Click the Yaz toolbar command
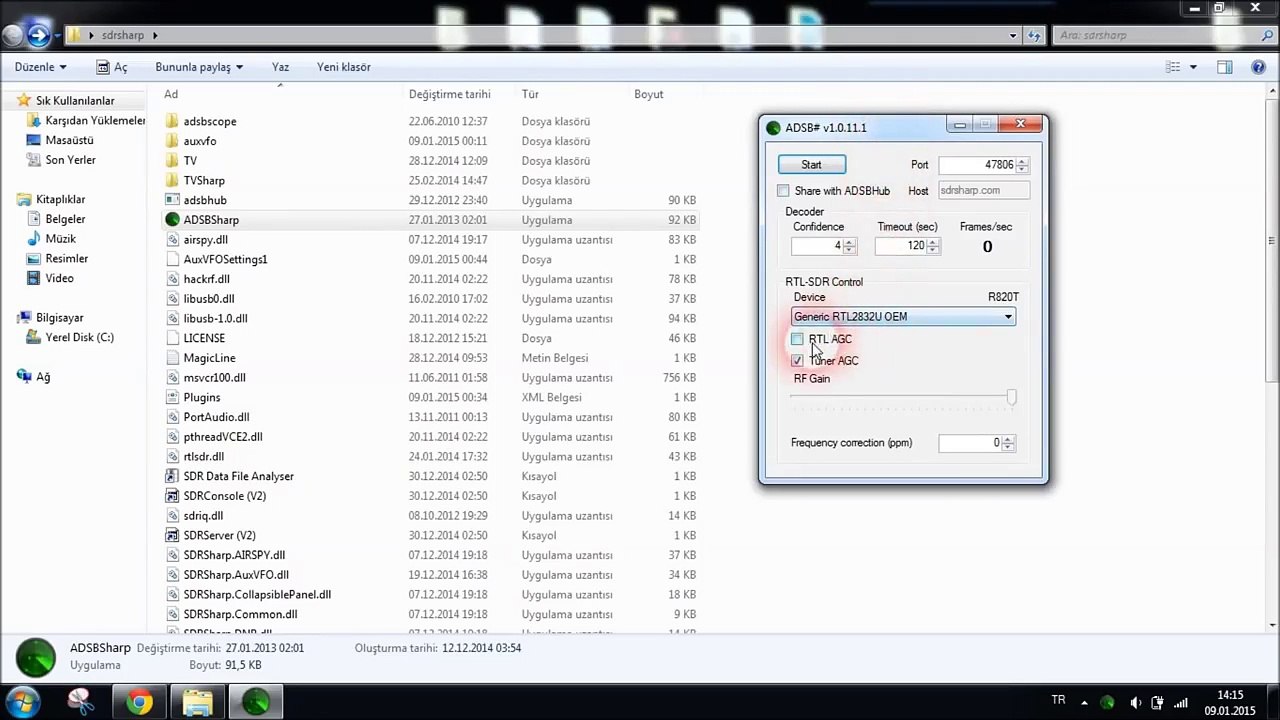 point(280,67)
